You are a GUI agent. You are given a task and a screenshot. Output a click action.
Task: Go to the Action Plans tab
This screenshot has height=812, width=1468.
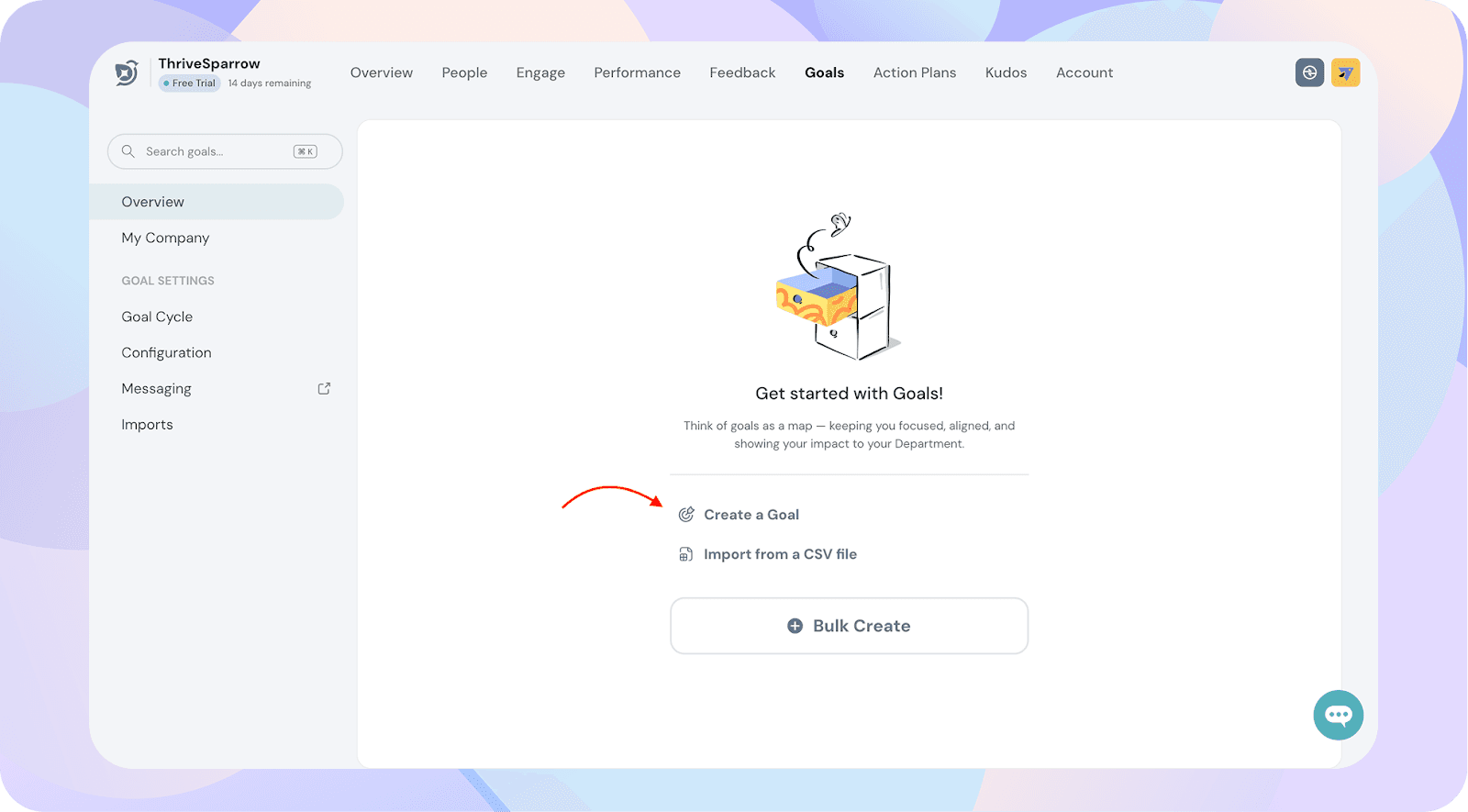pyautogui.click(x=914, y=72)
